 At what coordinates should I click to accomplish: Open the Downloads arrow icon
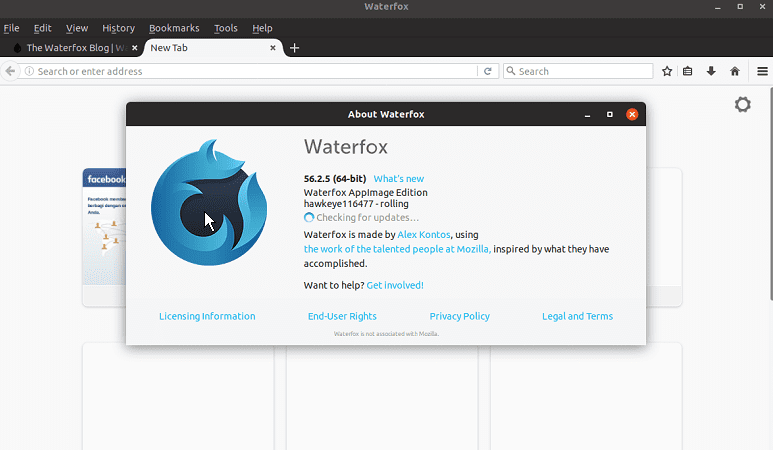tap(711, 71)
